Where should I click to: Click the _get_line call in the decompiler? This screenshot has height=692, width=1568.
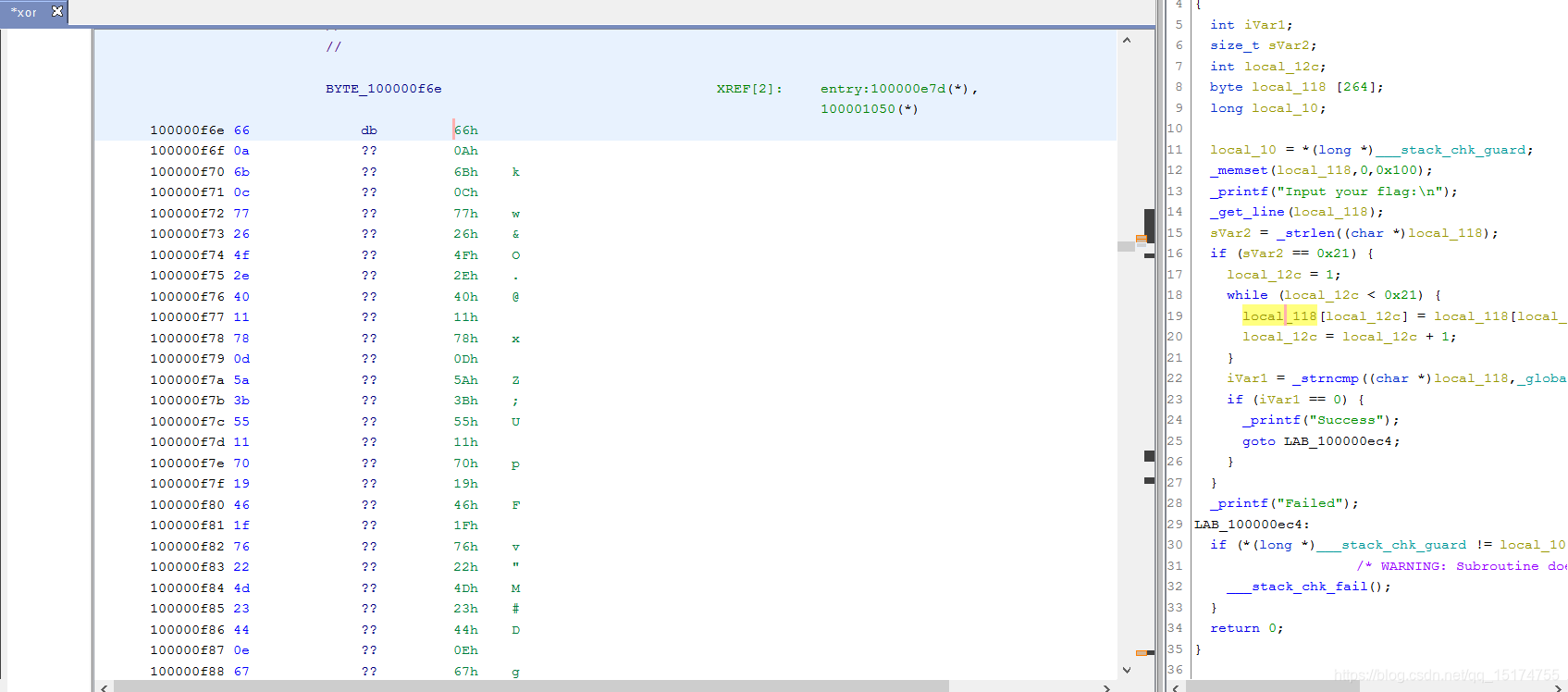click(1247, 212)
